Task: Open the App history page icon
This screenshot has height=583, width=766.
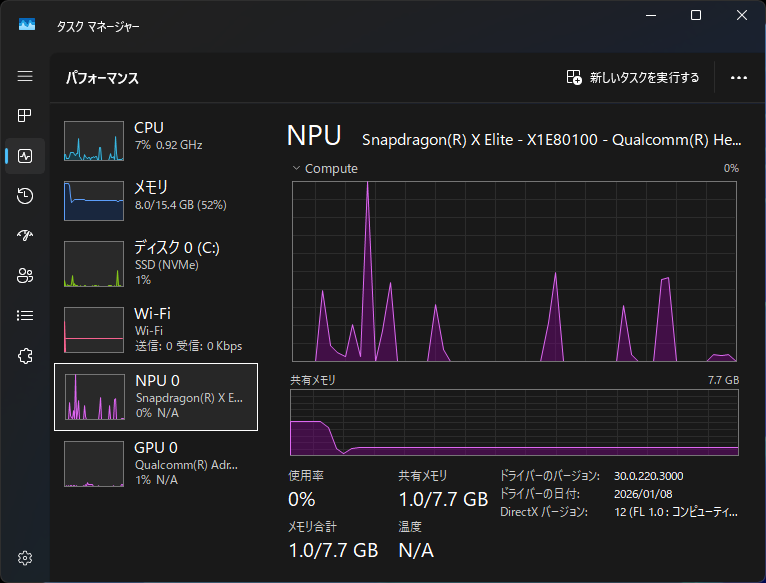Action: (x=25, y=196)
